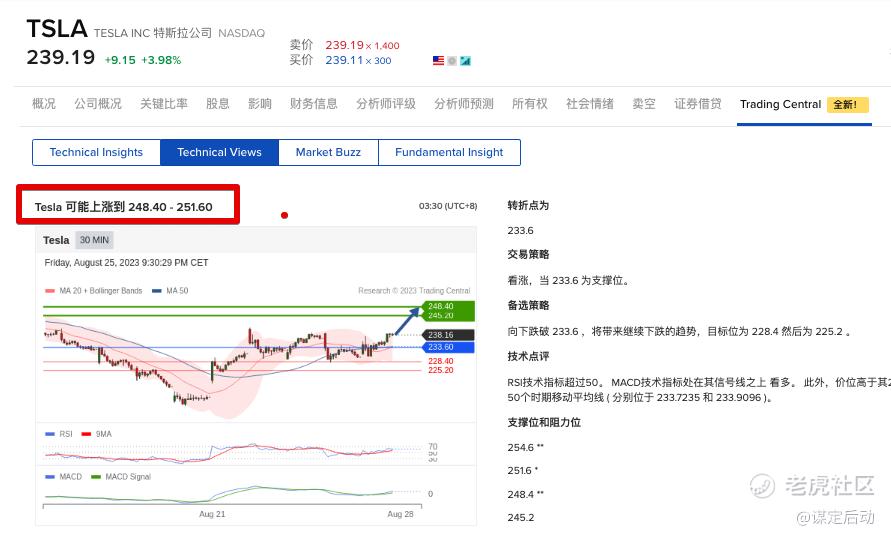Click the resistance level 251.6 *

(x=523, y=471)
